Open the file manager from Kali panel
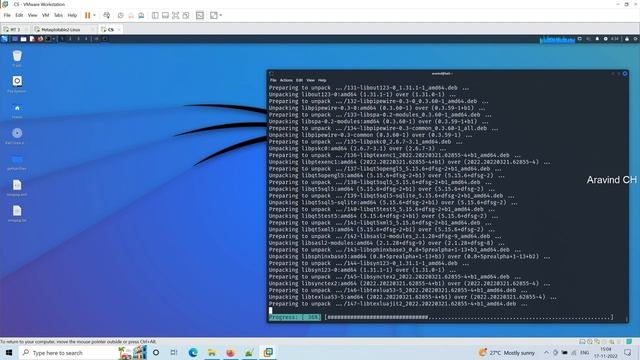This screenshot has width=640, height=360. pyautogui.click(x=24, y=39)
